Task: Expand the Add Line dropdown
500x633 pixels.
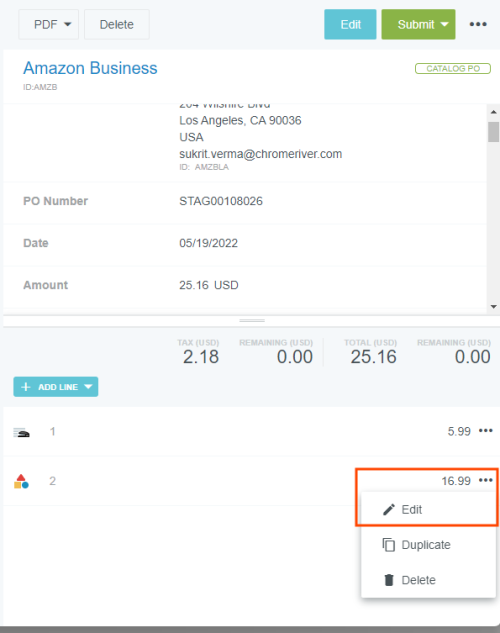Action: coord(88,387)
